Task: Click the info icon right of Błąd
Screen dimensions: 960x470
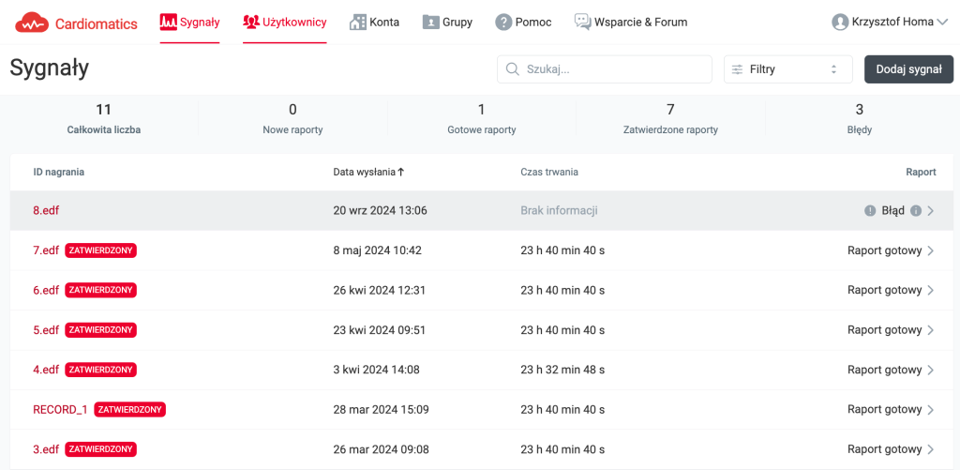Action: (x=915, y=211)
